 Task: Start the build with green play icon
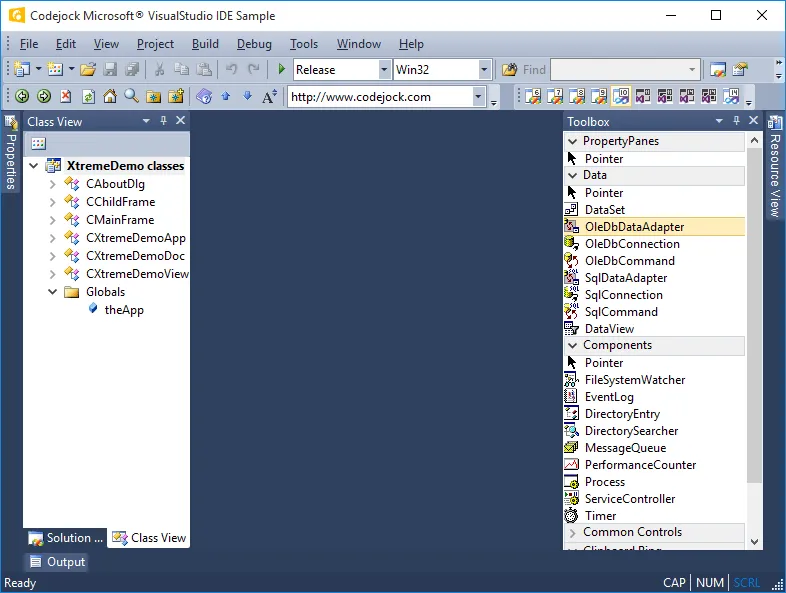coord(281,69)
